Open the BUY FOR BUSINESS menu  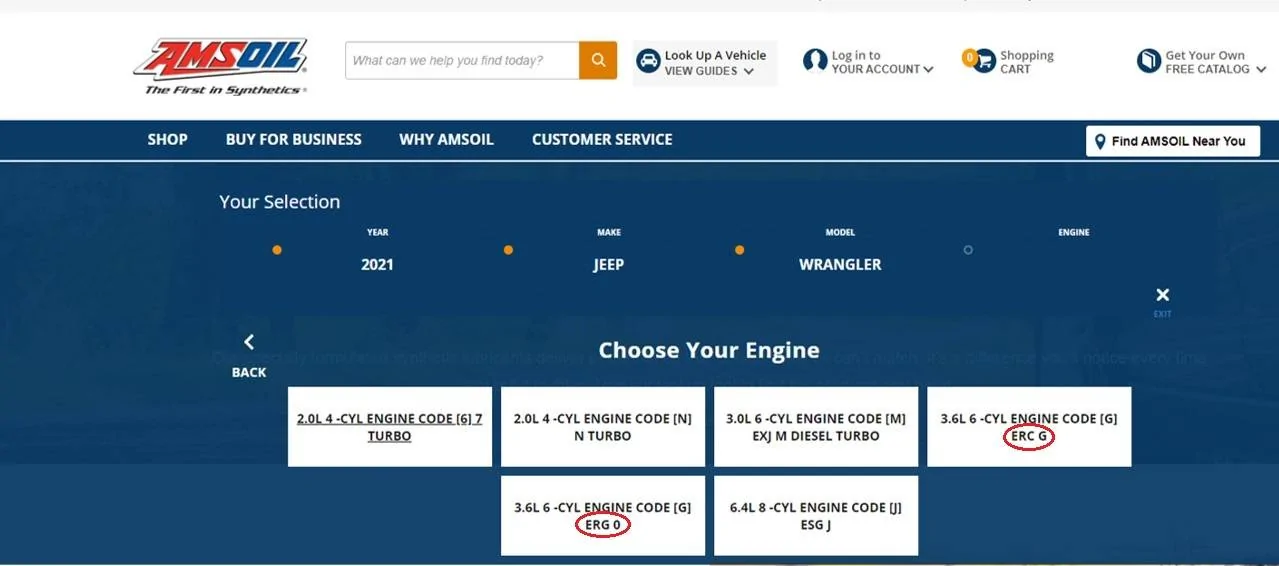coord(294,139)
